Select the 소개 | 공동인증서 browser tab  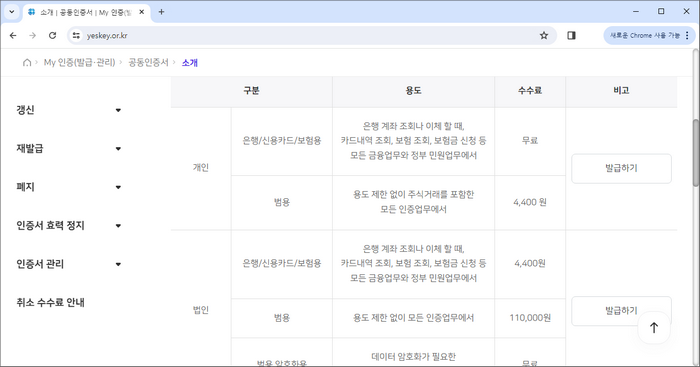pyautogui.click(x=87, y=12)
